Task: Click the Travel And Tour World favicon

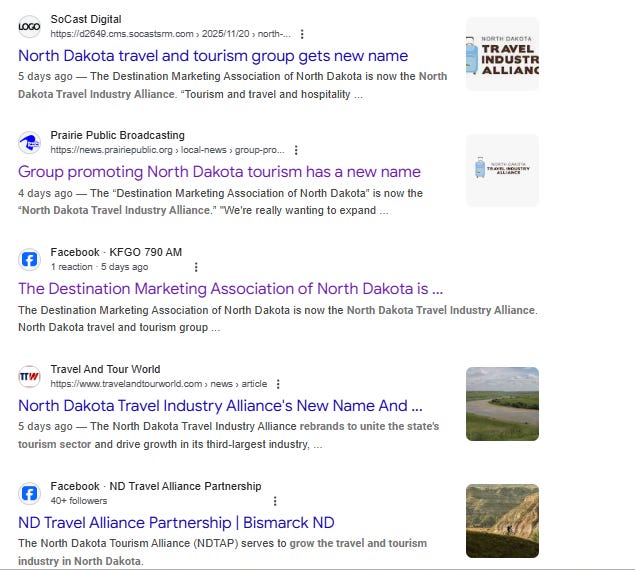Action: (29, 376)
